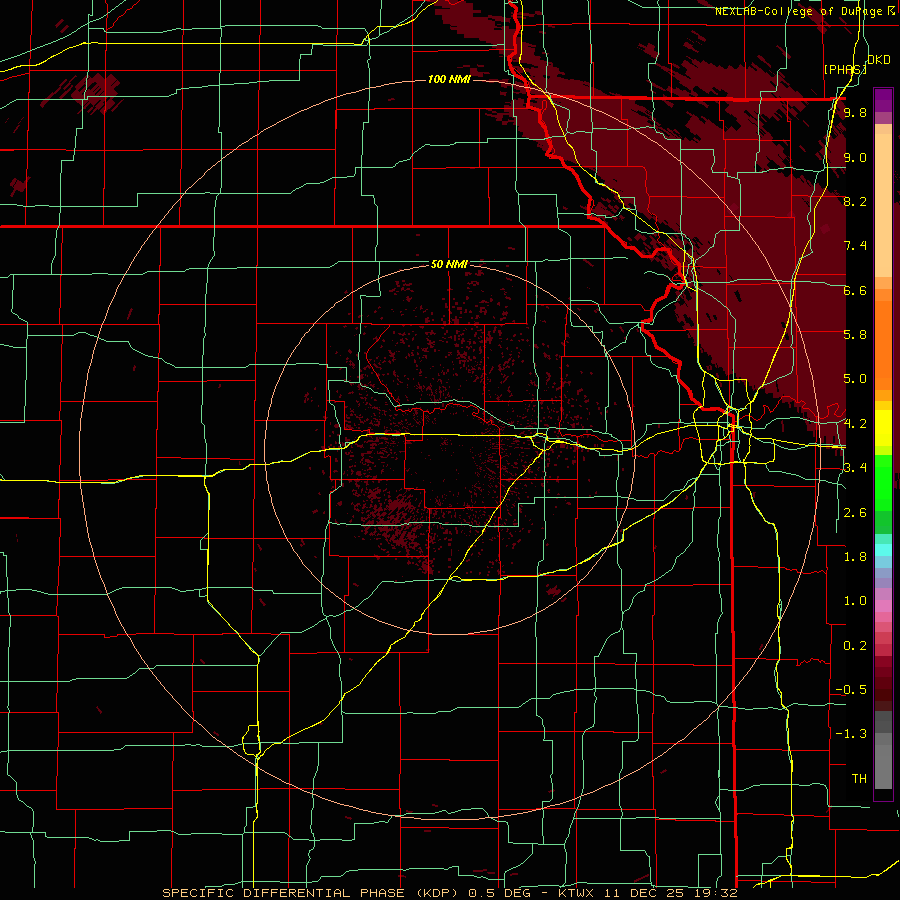Click the purple segment atop the color bar

pyautogui.click(x=883, y=100)
